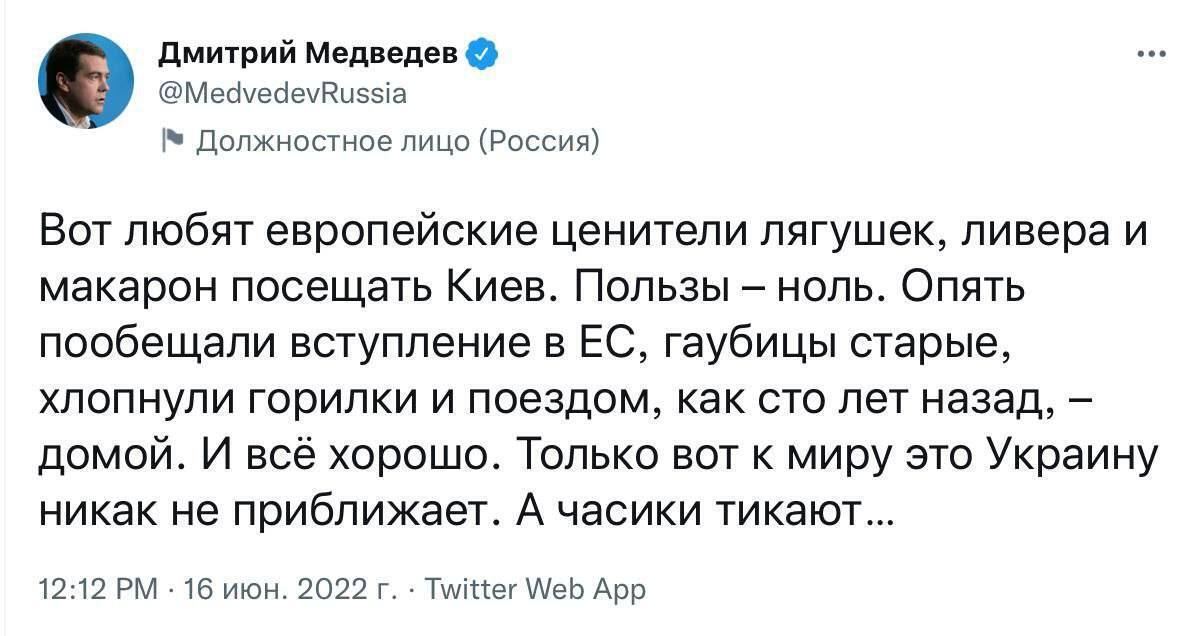Click the blue verified checkmark badge

[x=483, y=54]
